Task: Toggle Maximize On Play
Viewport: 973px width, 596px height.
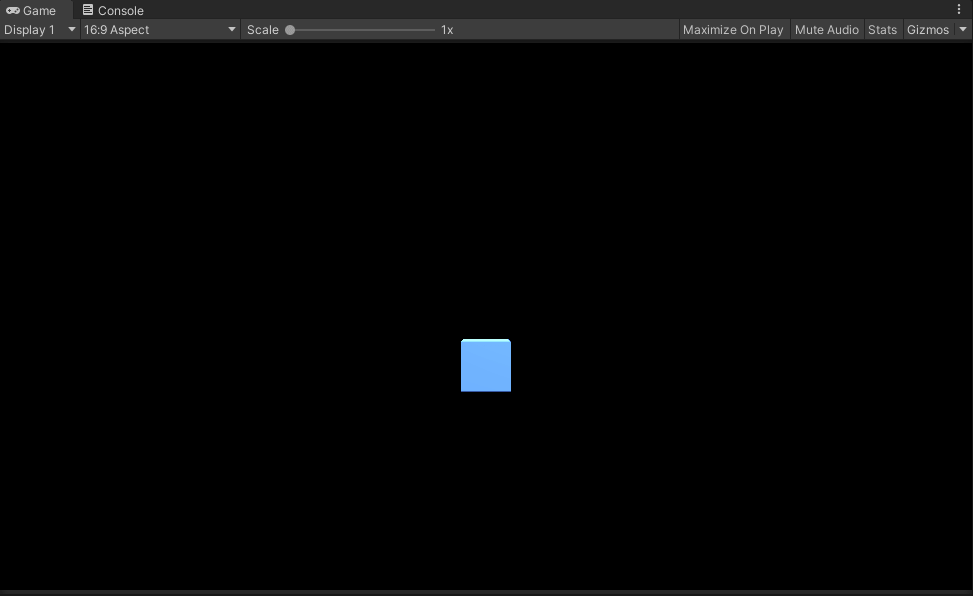Action: (733, 30)
